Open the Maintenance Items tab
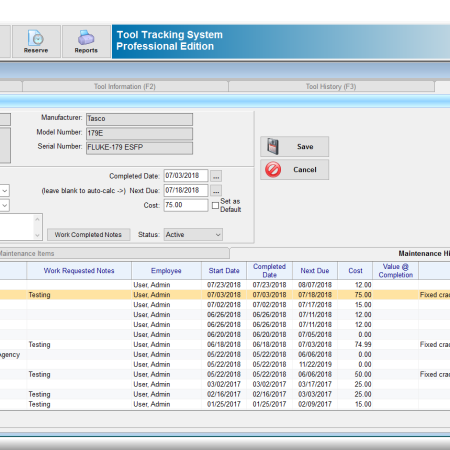The height and width of the screenshot is (450, 450). (113, 253)
